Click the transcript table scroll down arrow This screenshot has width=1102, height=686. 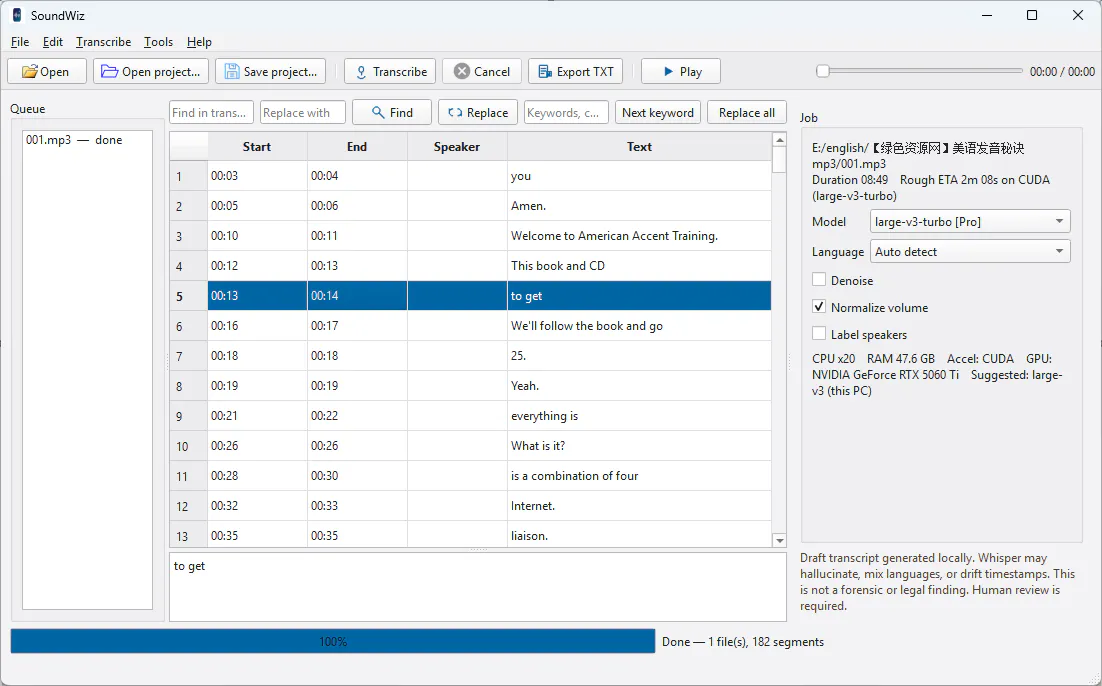point(779,541)
